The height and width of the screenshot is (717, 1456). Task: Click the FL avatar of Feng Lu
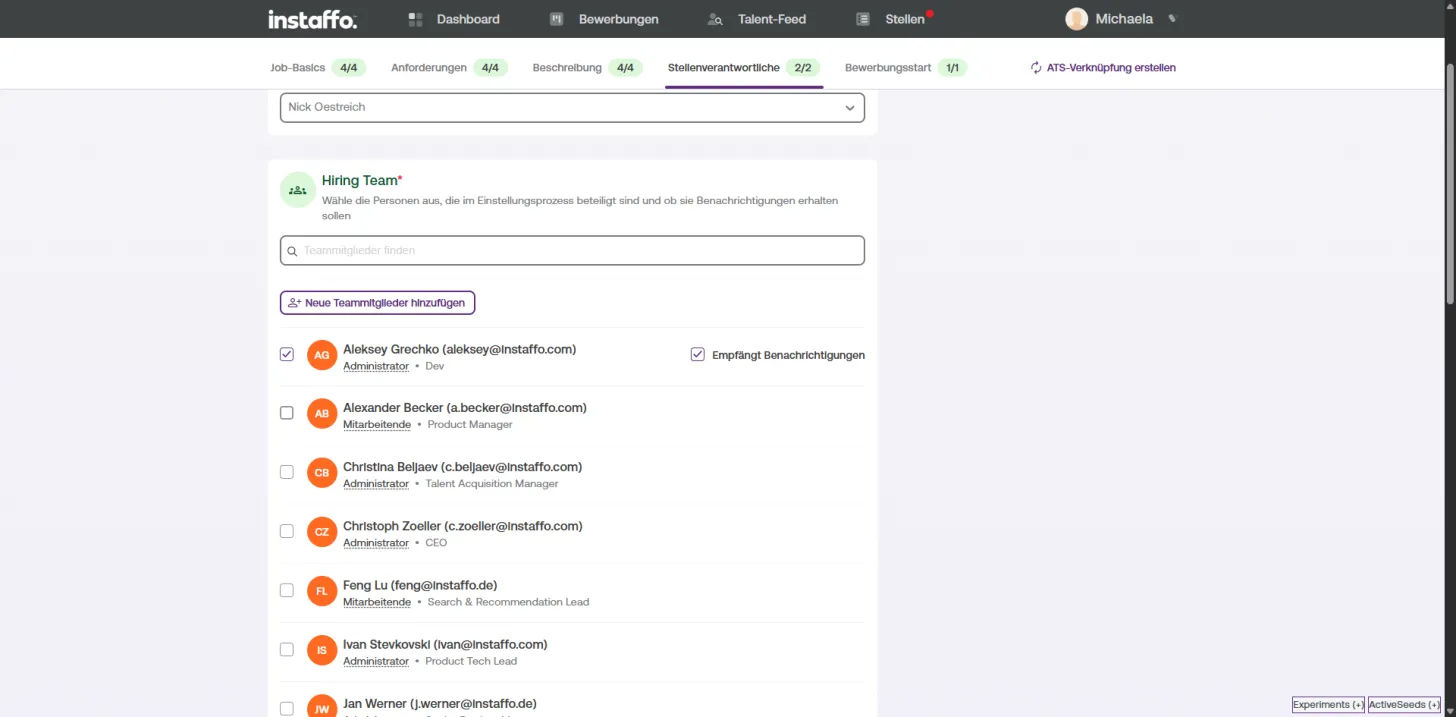(322, 591)
